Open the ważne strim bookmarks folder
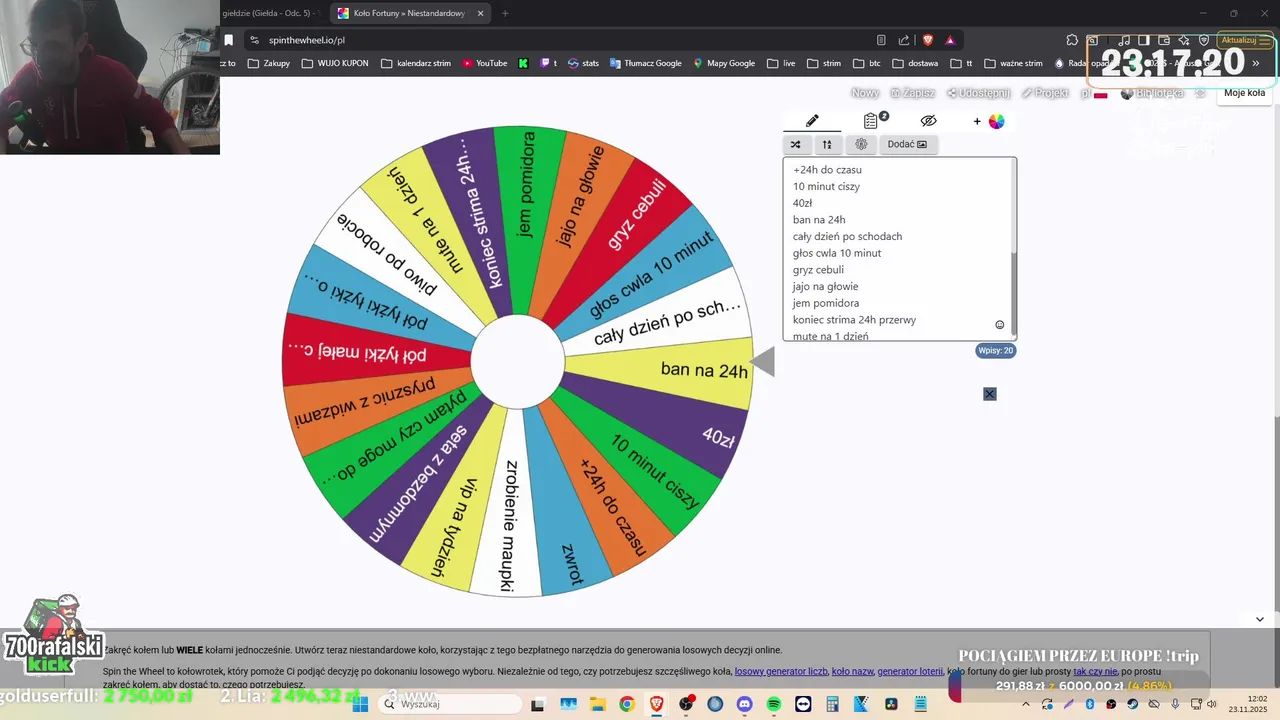The height and width of the screenshot is (720, 1280). (1013, 63)
